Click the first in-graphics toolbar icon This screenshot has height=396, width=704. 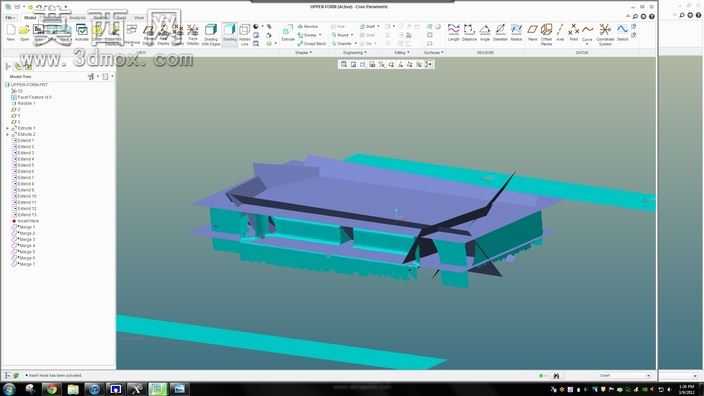(343, 65)
